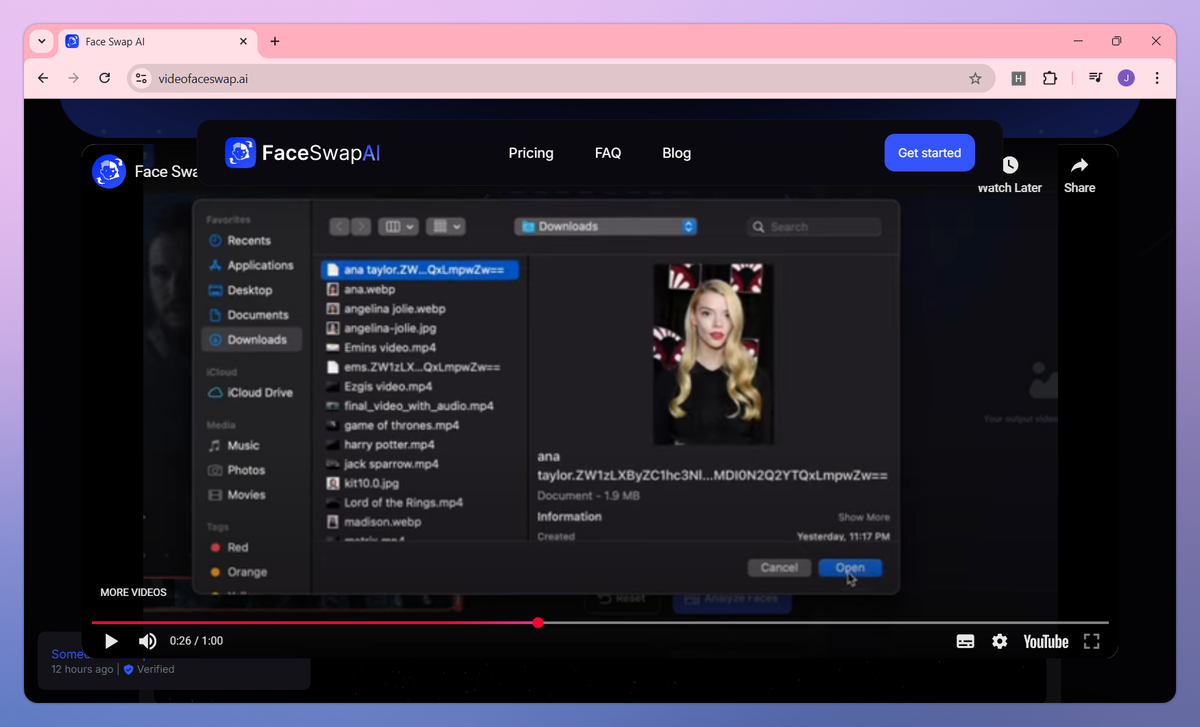Click the MORE VIDEOS label
This screenshot has height=727, width=1200.
point(133,593)
